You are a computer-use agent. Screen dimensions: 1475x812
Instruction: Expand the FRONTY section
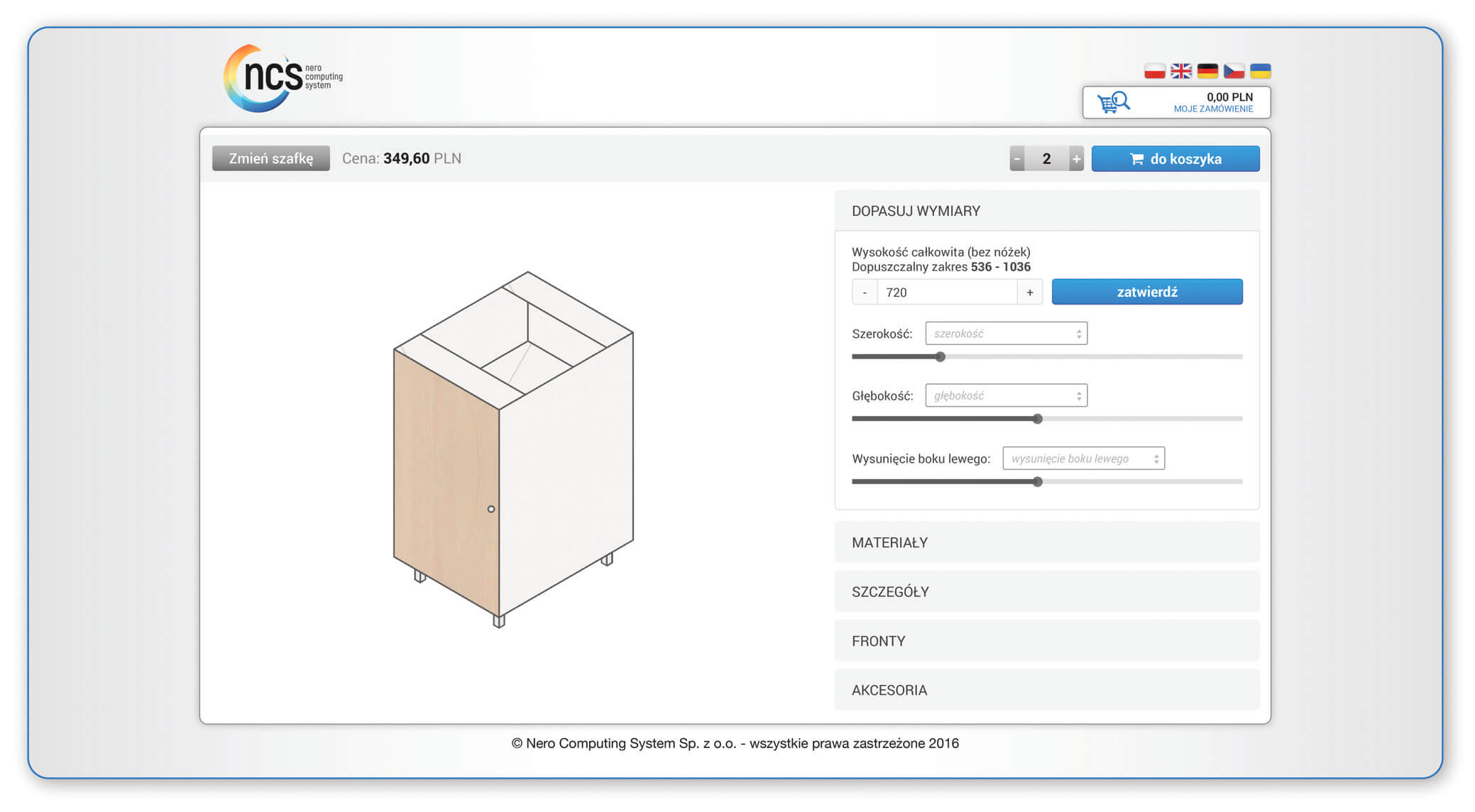[x=1046, y=641]
